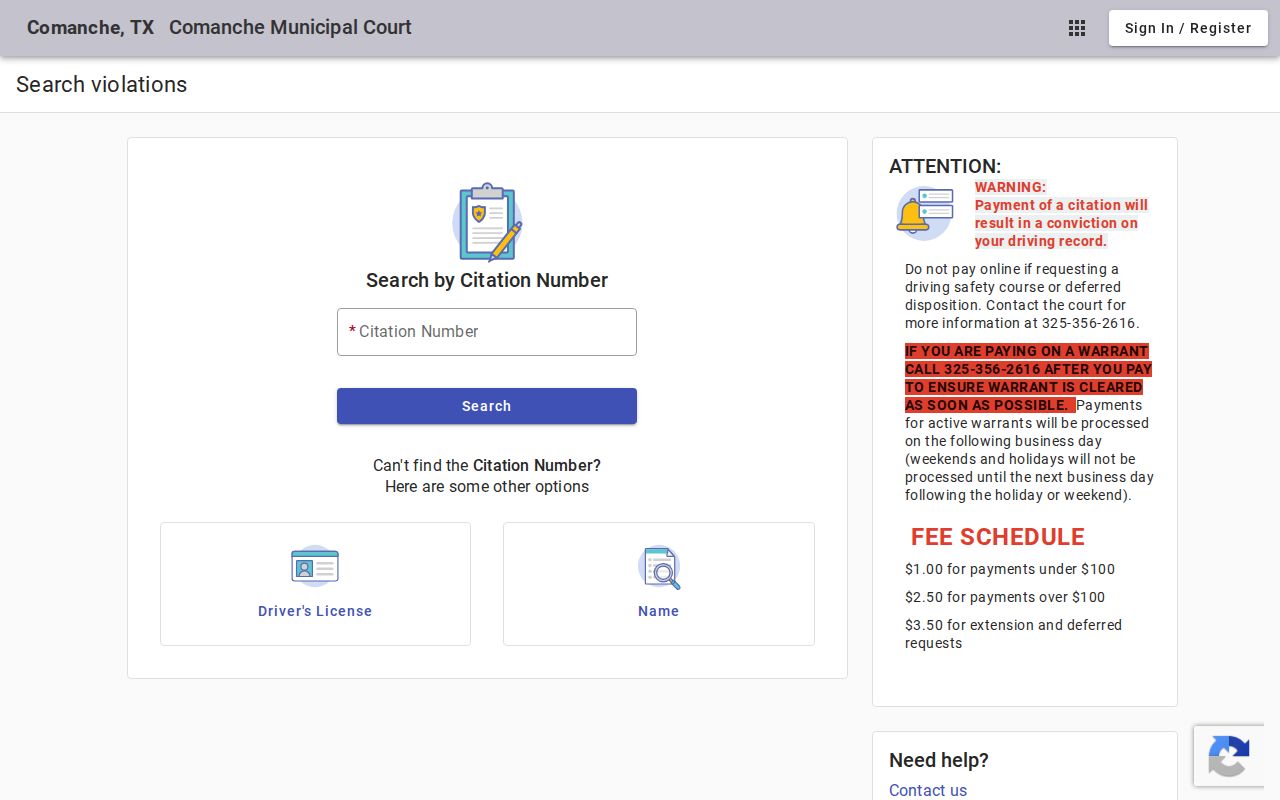The width and height of the screenshot is (1280, 800).
Task: Click the reCAPTCHA badge
Action: pos(1229,756)
